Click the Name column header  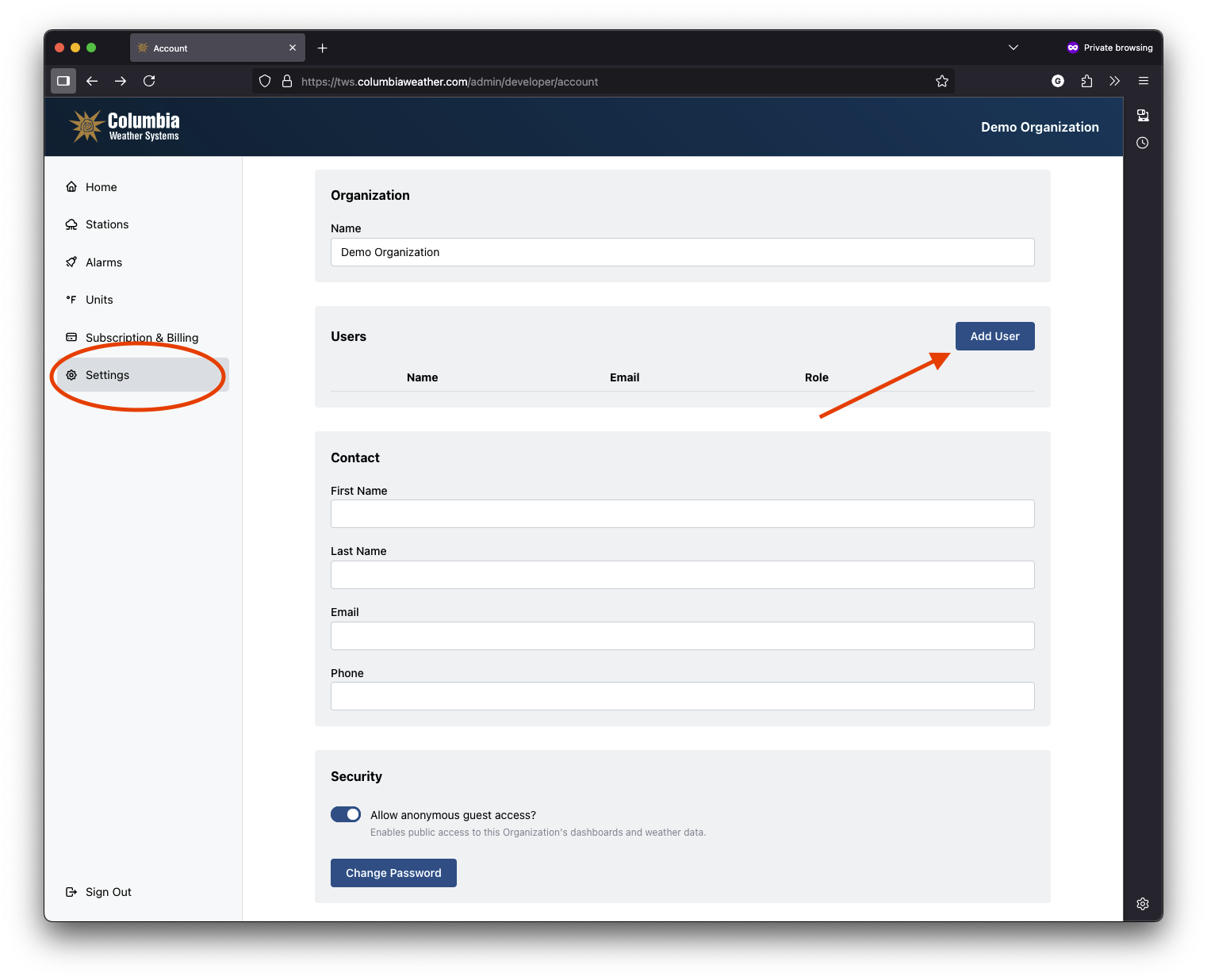423,377
